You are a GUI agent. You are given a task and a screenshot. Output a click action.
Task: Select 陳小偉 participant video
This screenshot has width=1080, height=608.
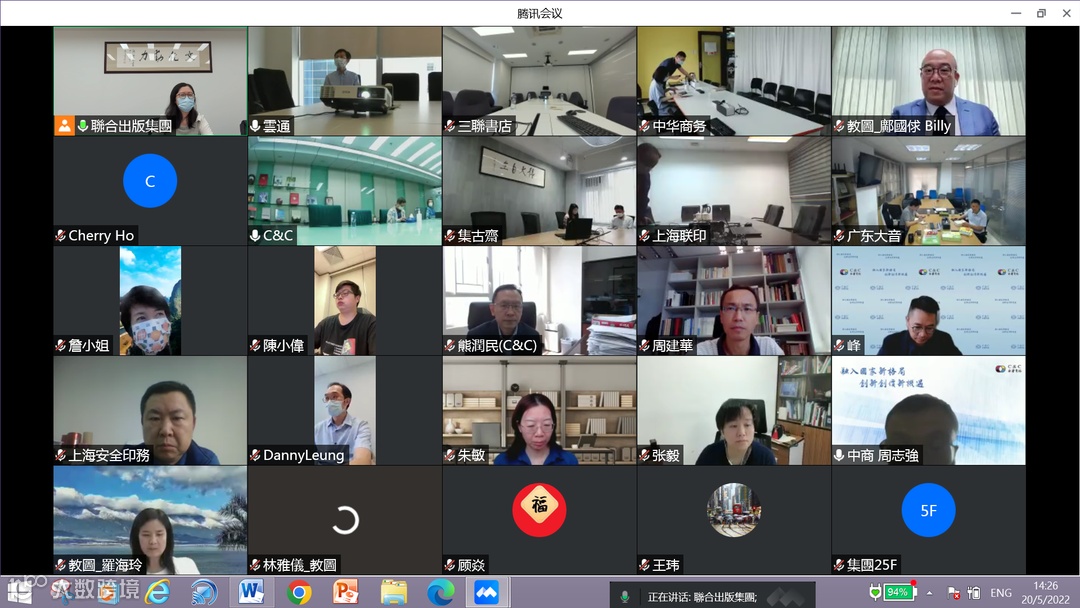[344, 301]
